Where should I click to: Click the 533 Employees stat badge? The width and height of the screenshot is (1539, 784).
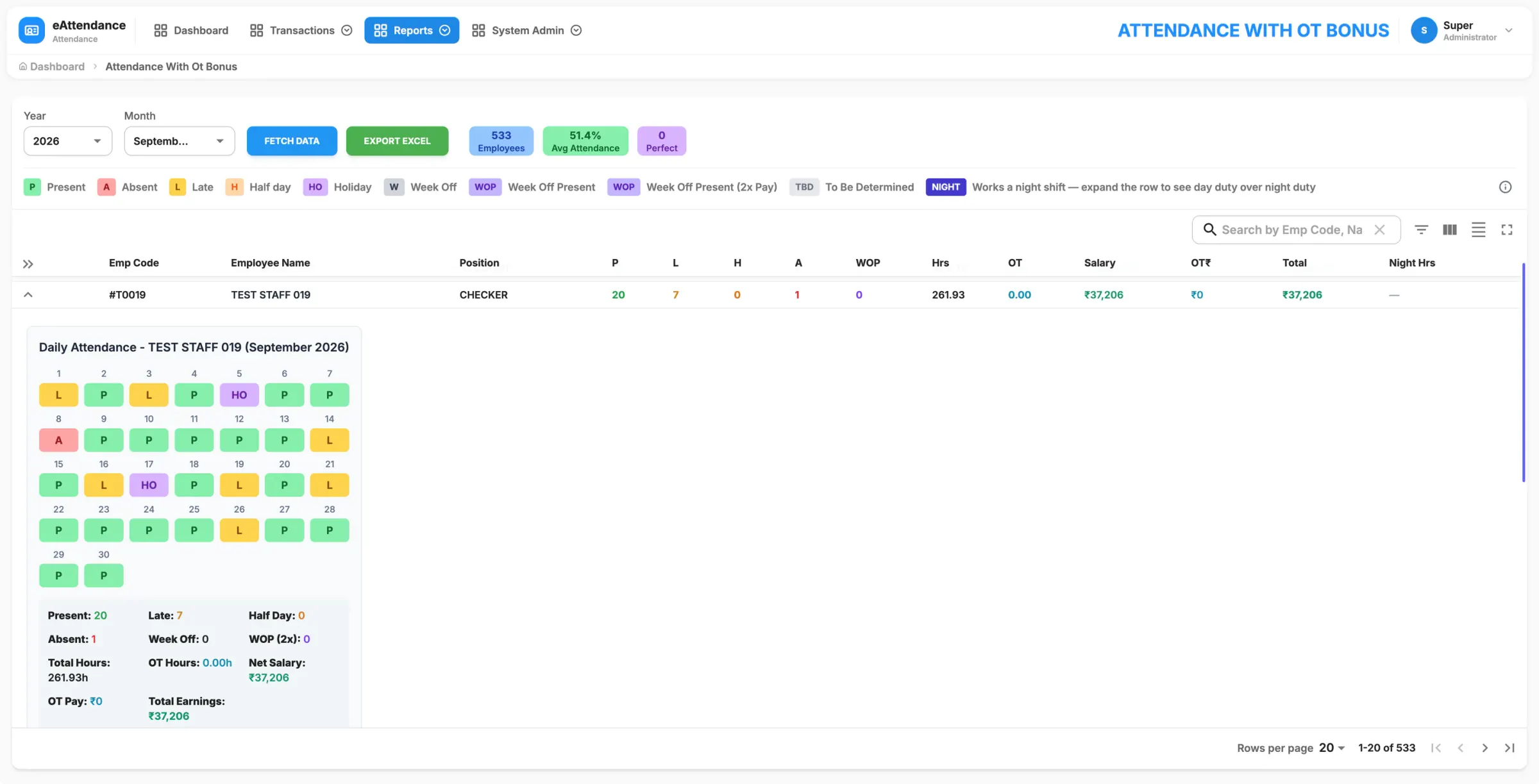coord(501,141)
